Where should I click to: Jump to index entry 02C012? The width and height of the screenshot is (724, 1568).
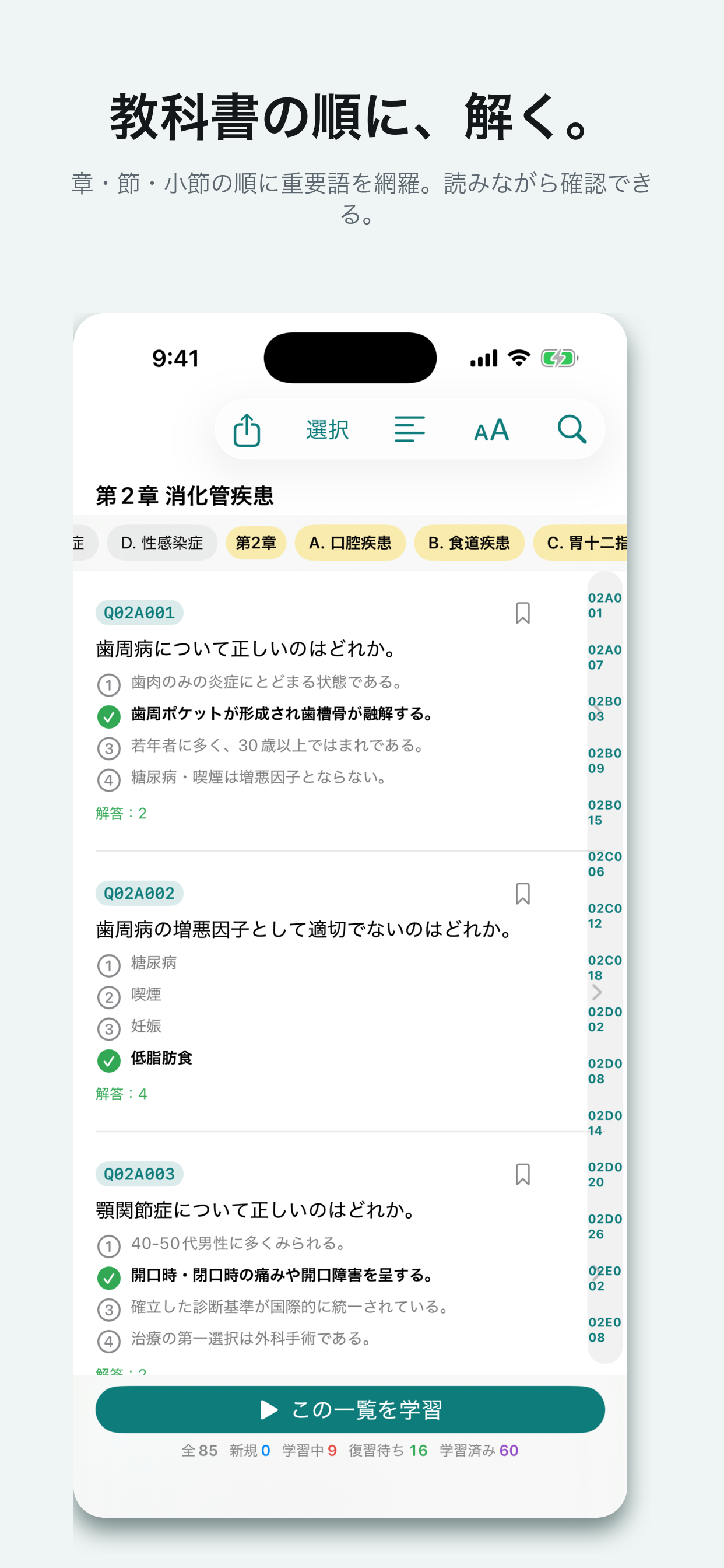click(604, 915)
